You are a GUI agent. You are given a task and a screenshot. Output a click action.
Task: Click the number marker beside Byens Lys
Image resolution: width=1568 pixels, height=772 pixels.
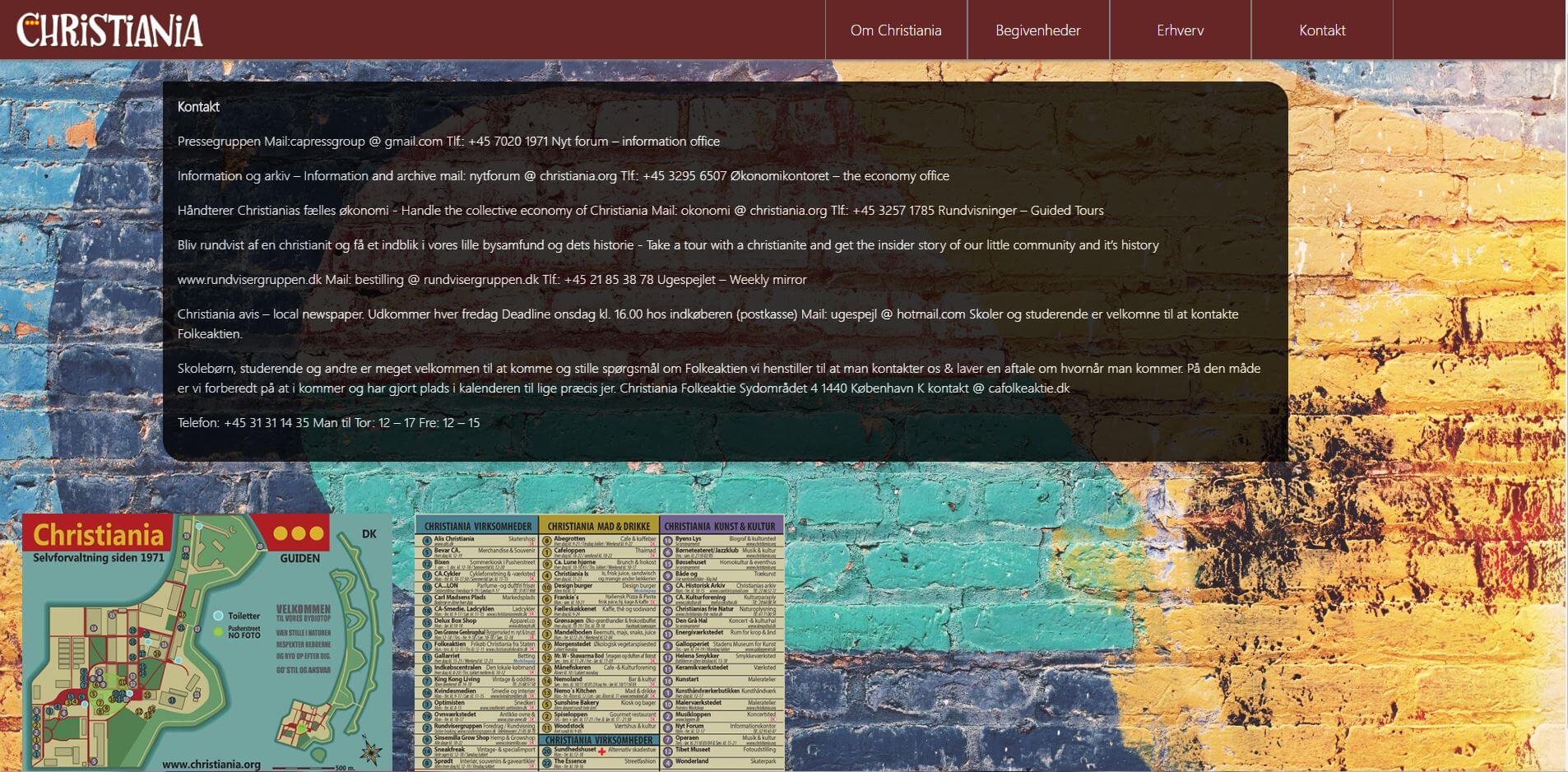pyautogui.click(x=668, y=541)
